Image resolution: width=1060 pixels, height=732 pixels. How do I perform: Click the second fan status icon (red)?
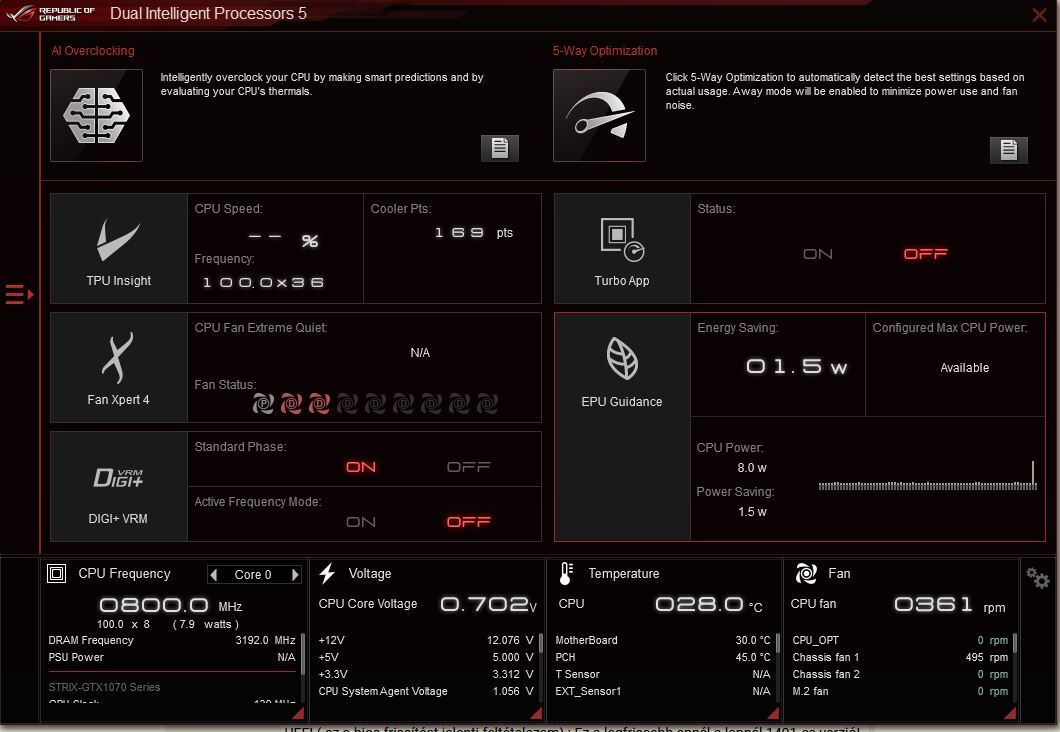[291, 404]
